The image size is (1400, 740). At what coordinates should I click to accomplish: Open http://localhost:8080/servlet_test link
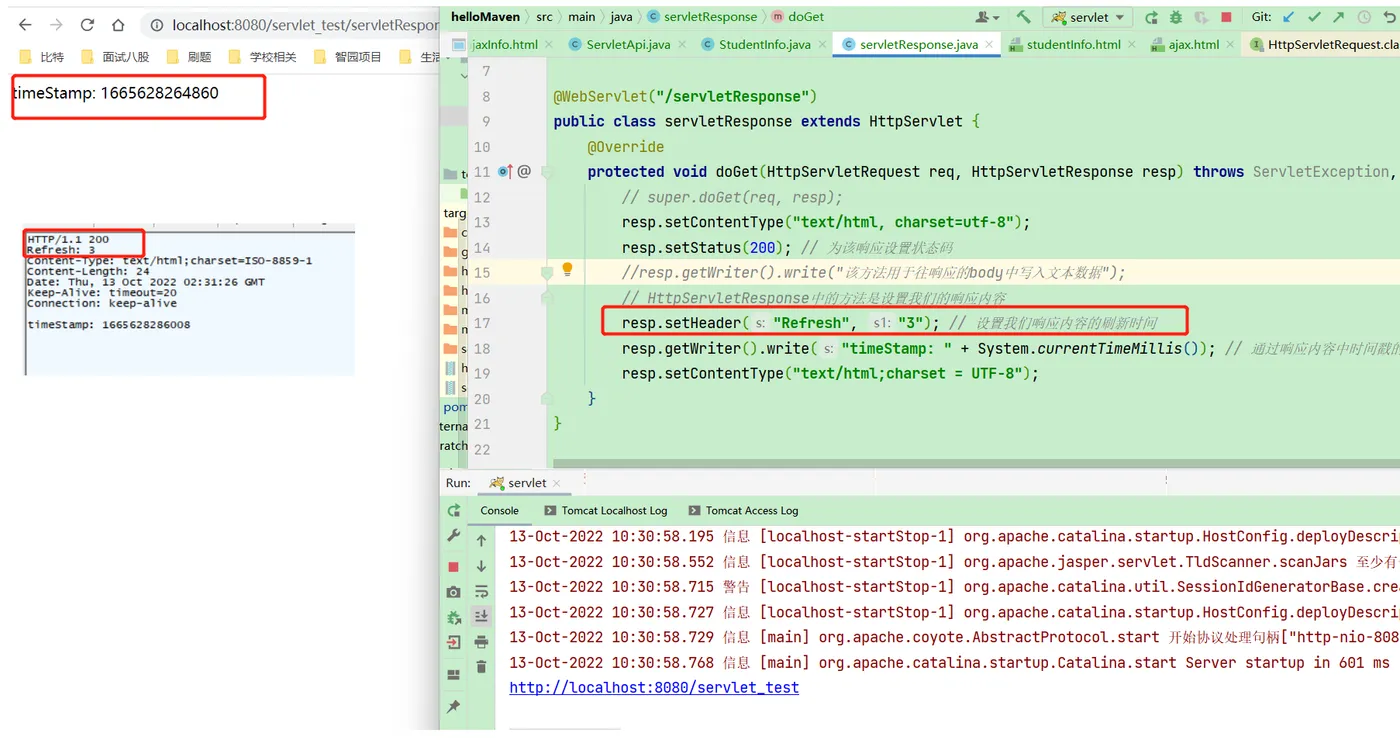point(654,687)
